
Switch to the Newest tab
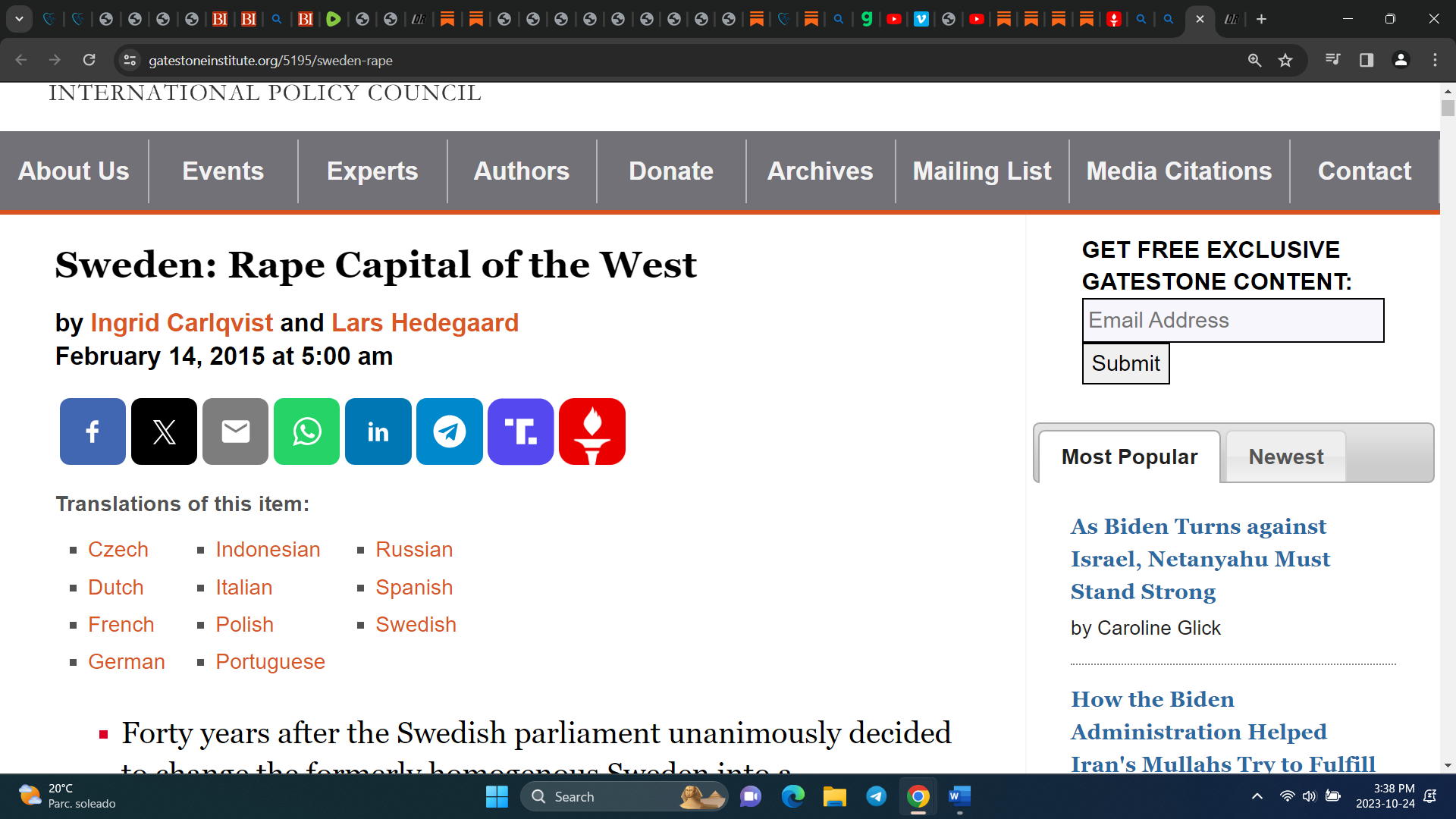coord(1285,457)
